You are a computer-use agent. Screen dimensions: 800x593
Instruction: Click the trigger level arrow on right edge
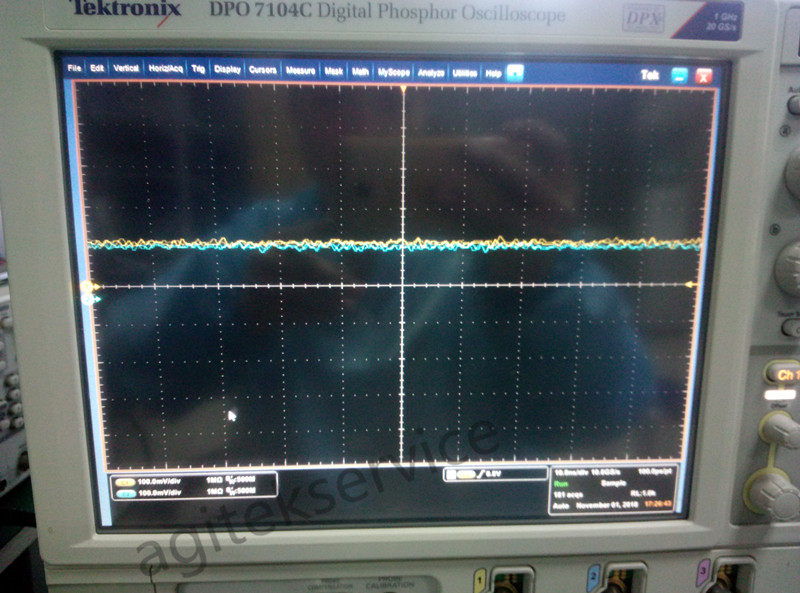(x=690, y=286)
